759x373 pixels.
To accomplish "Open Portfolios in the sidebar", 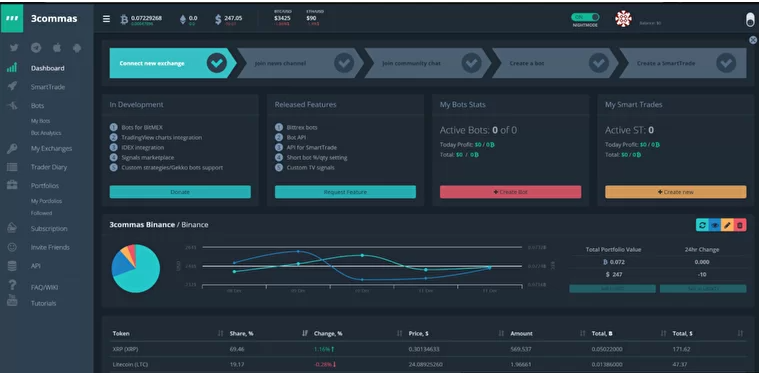I will 44,185.
